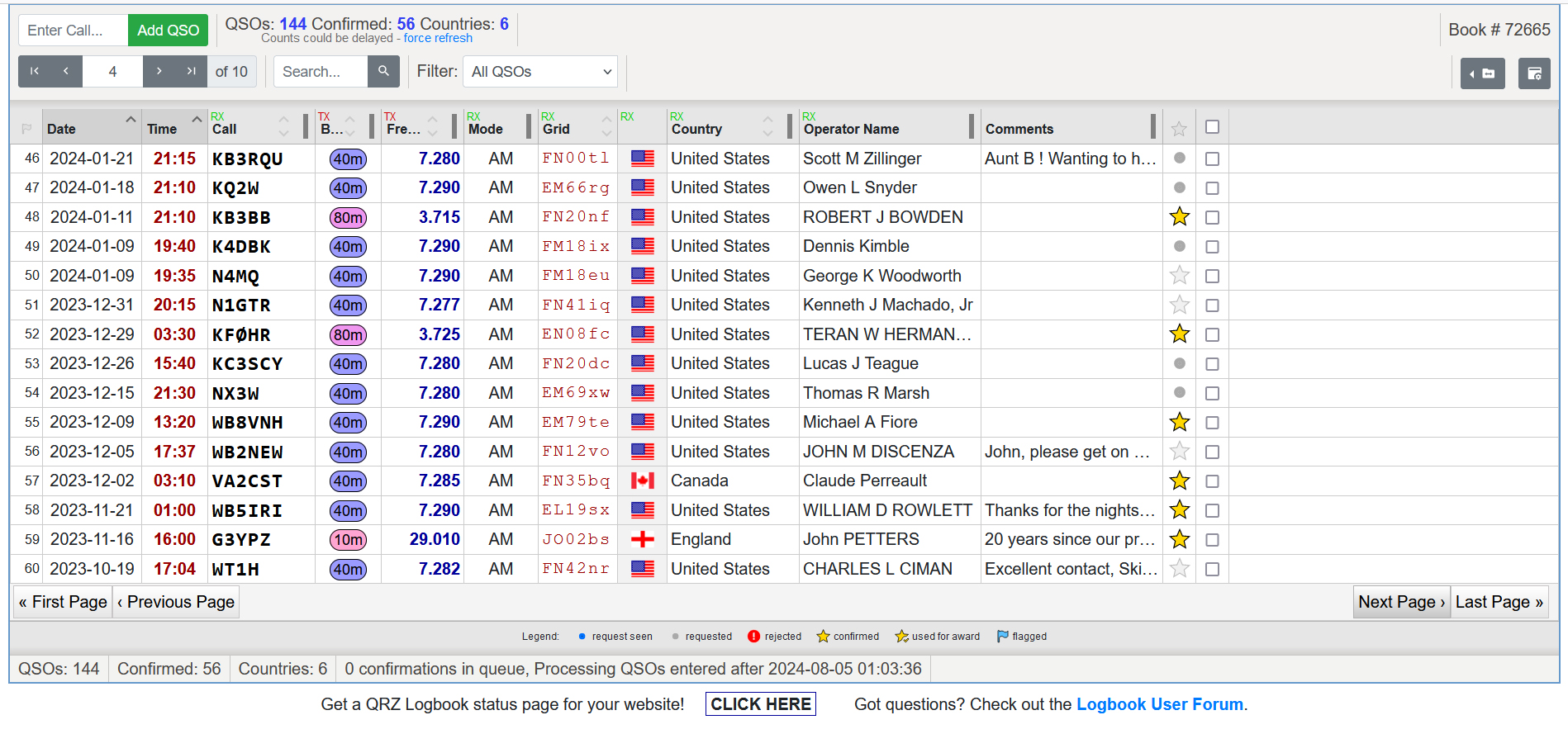Click empty star for WT1H
Image resolution: width=1568 pixels, height=734 pixels.
point(1180,569)
